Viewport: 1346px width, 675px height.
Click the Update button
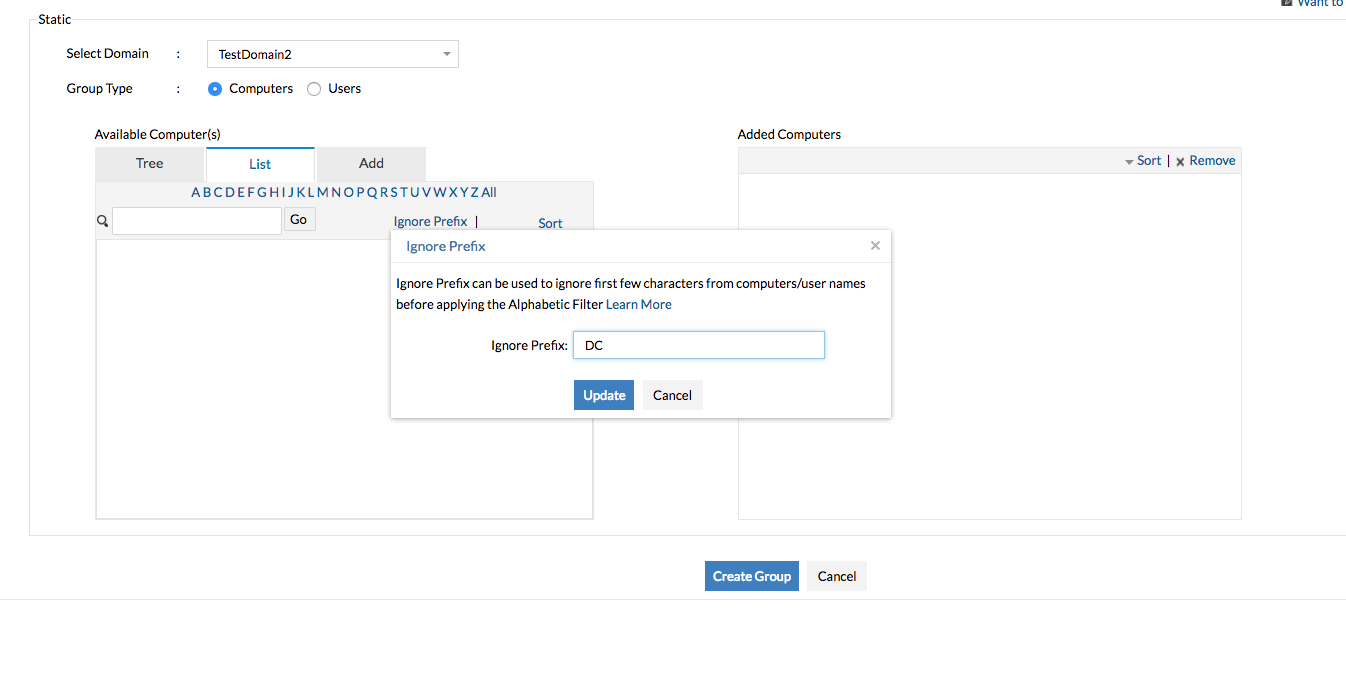click(604, 395)
